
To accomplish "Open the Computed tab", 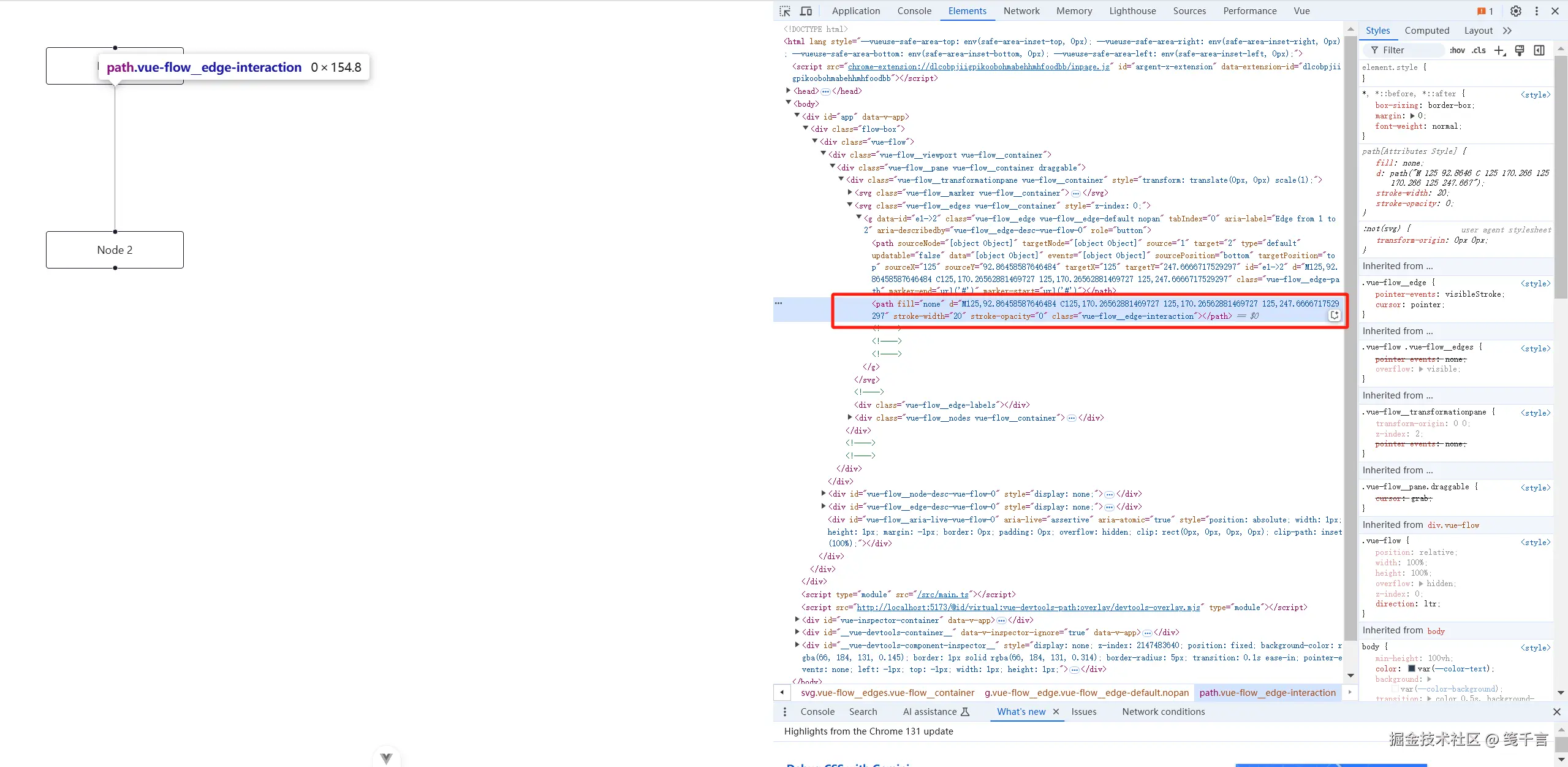I will [1426, 31].
